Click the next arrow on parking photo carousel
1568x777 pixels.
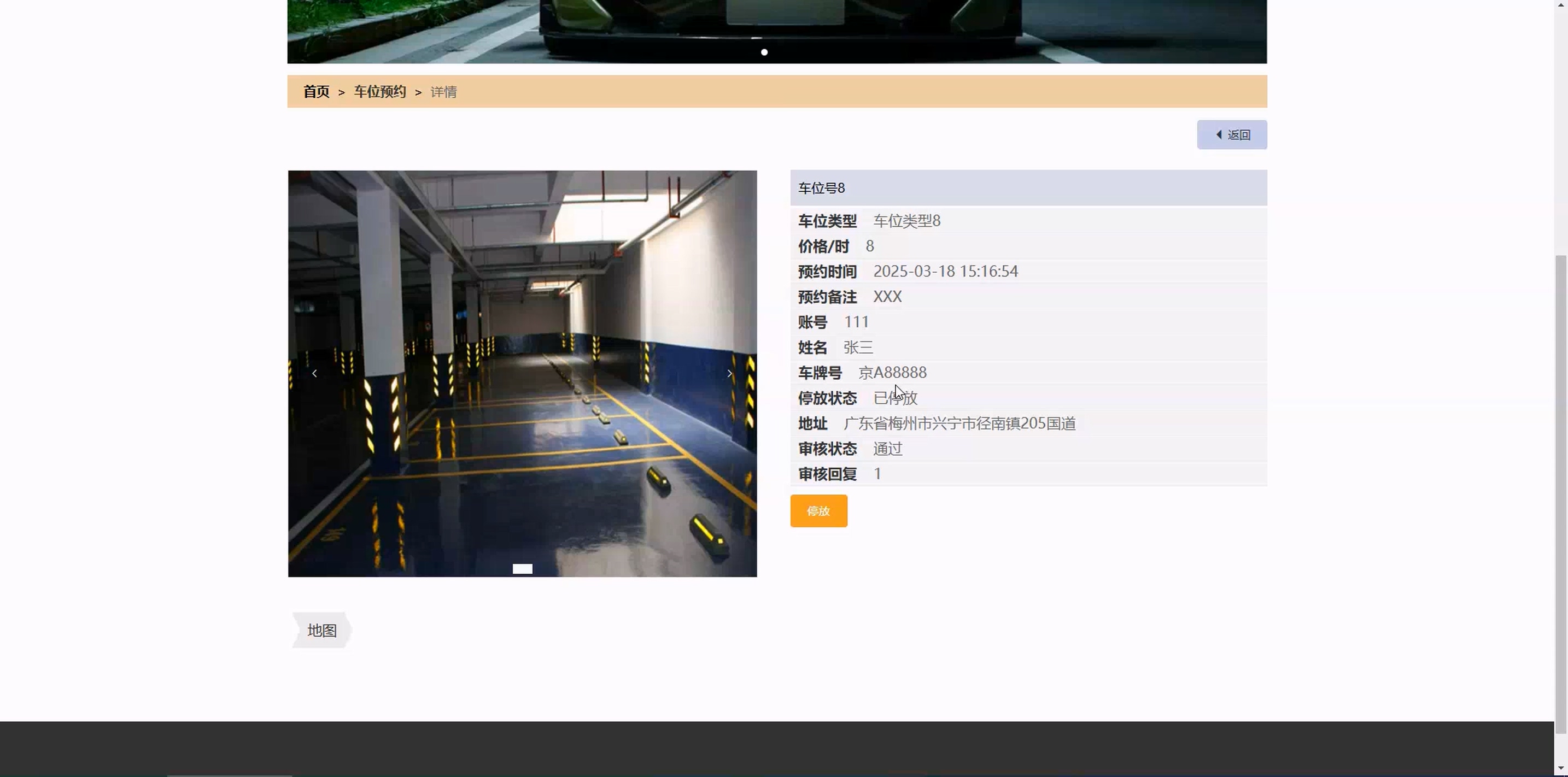click(x=729, y=374)
